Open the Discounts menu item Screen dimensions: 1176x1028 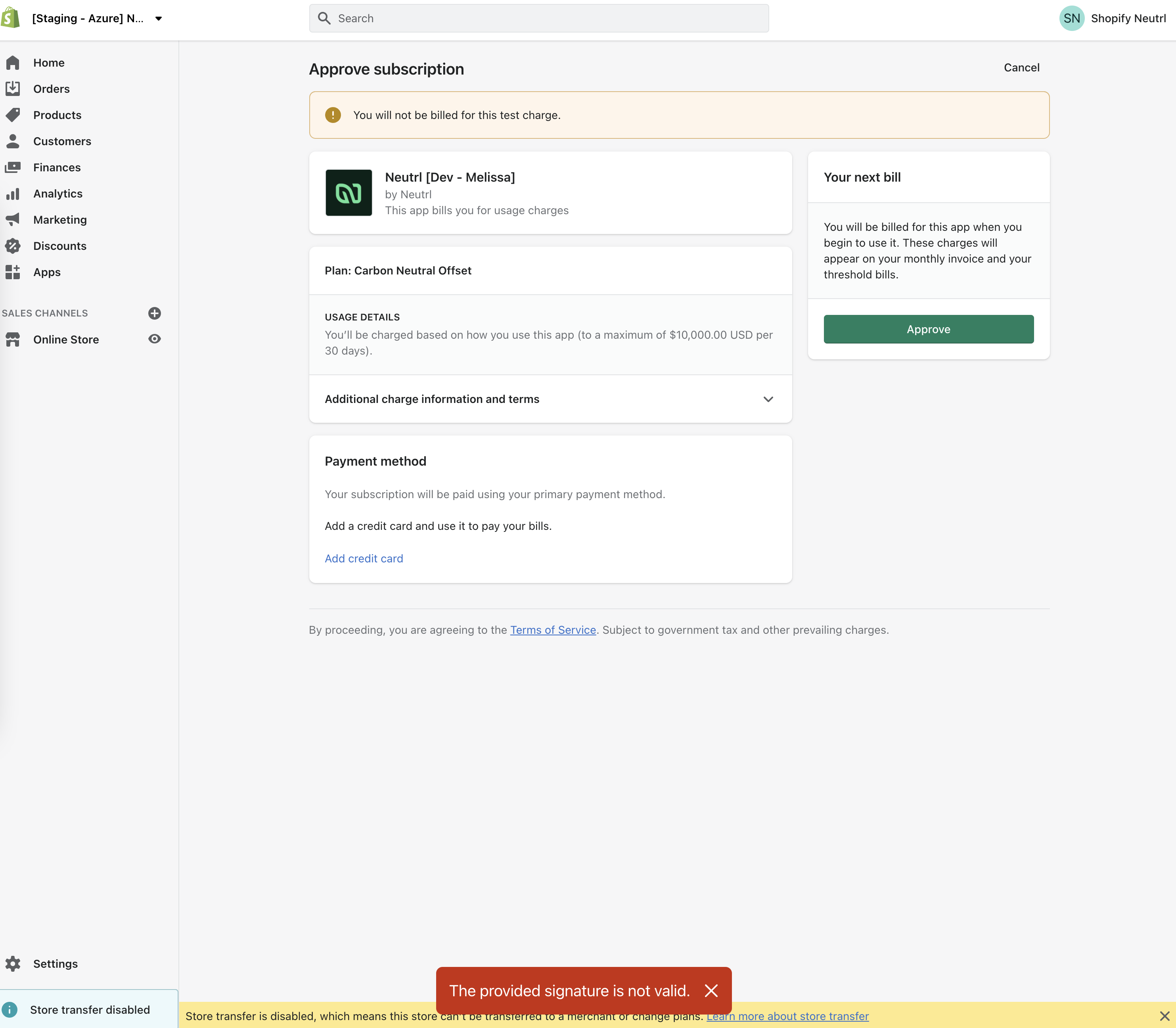click(59, 246)
